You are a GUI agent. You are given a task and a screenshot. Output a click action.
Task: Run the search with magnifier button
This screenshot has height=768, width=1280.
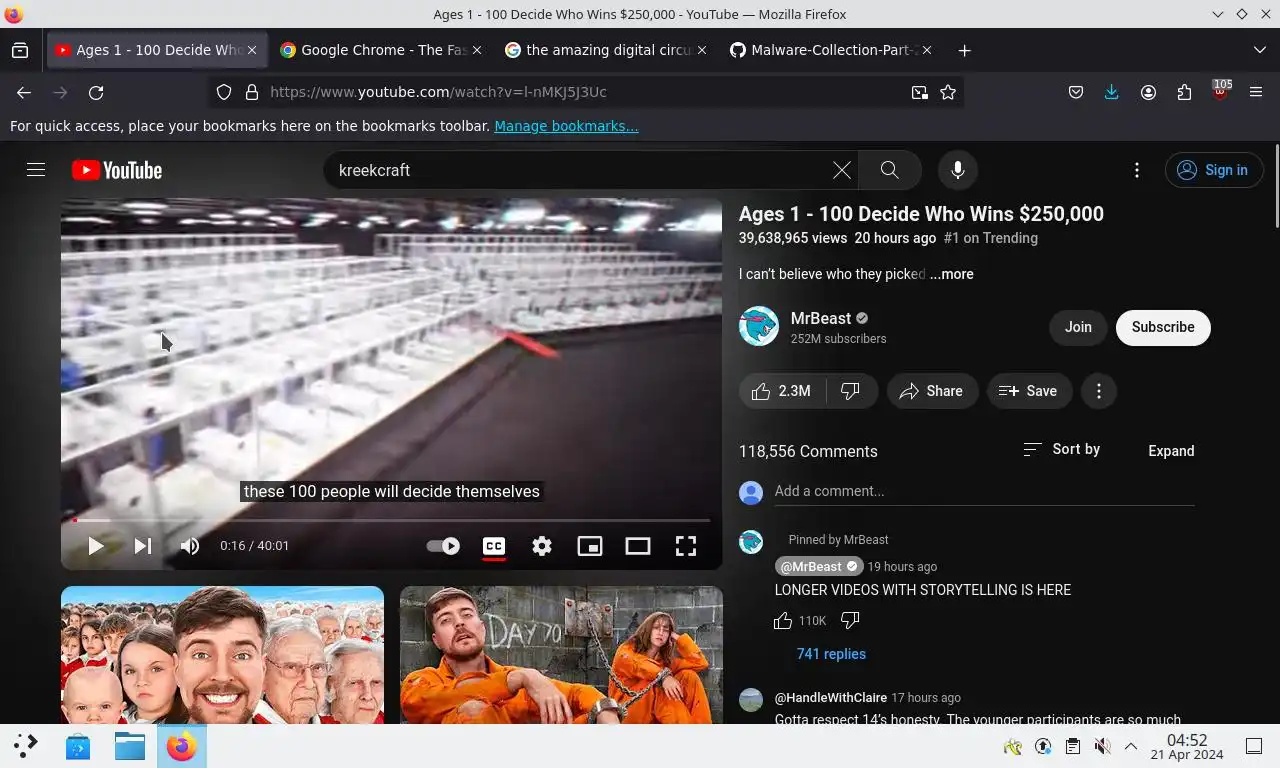coord(889,170)
